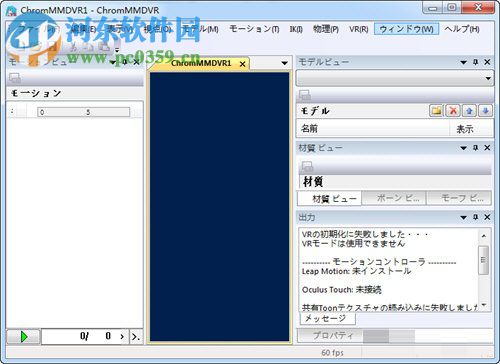The image size is (500, 364).
Task: Open the motion view panel options arrow
Action: (x=113, y=62)
